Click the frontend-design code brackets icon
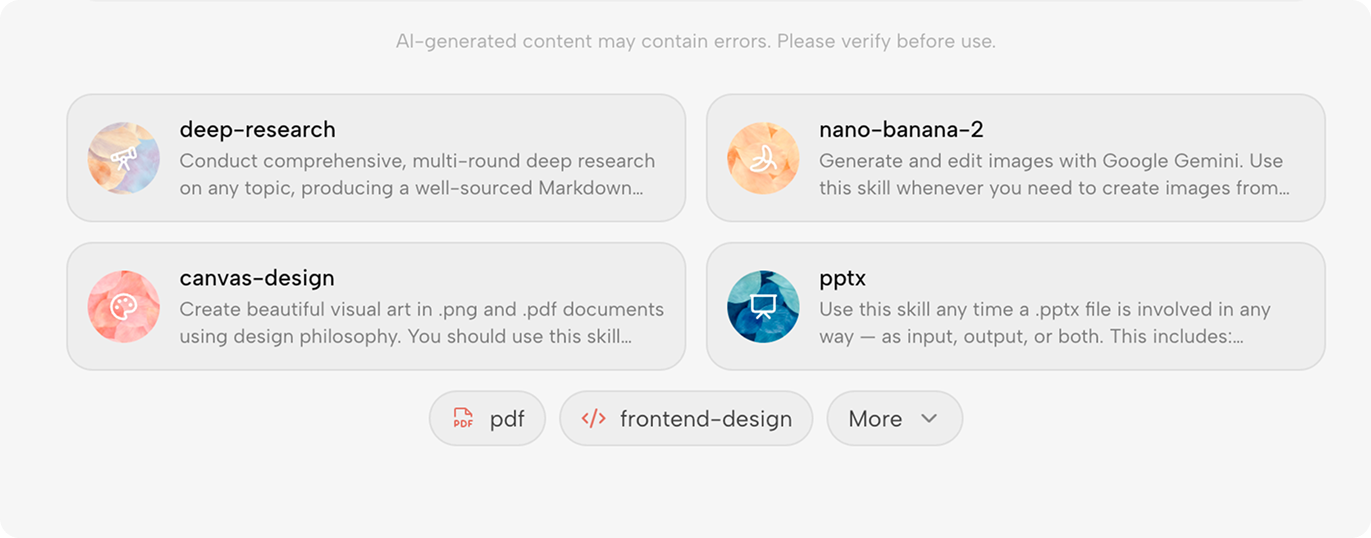1371x538 pixels. pyautogui.click(x=594, y=419)
